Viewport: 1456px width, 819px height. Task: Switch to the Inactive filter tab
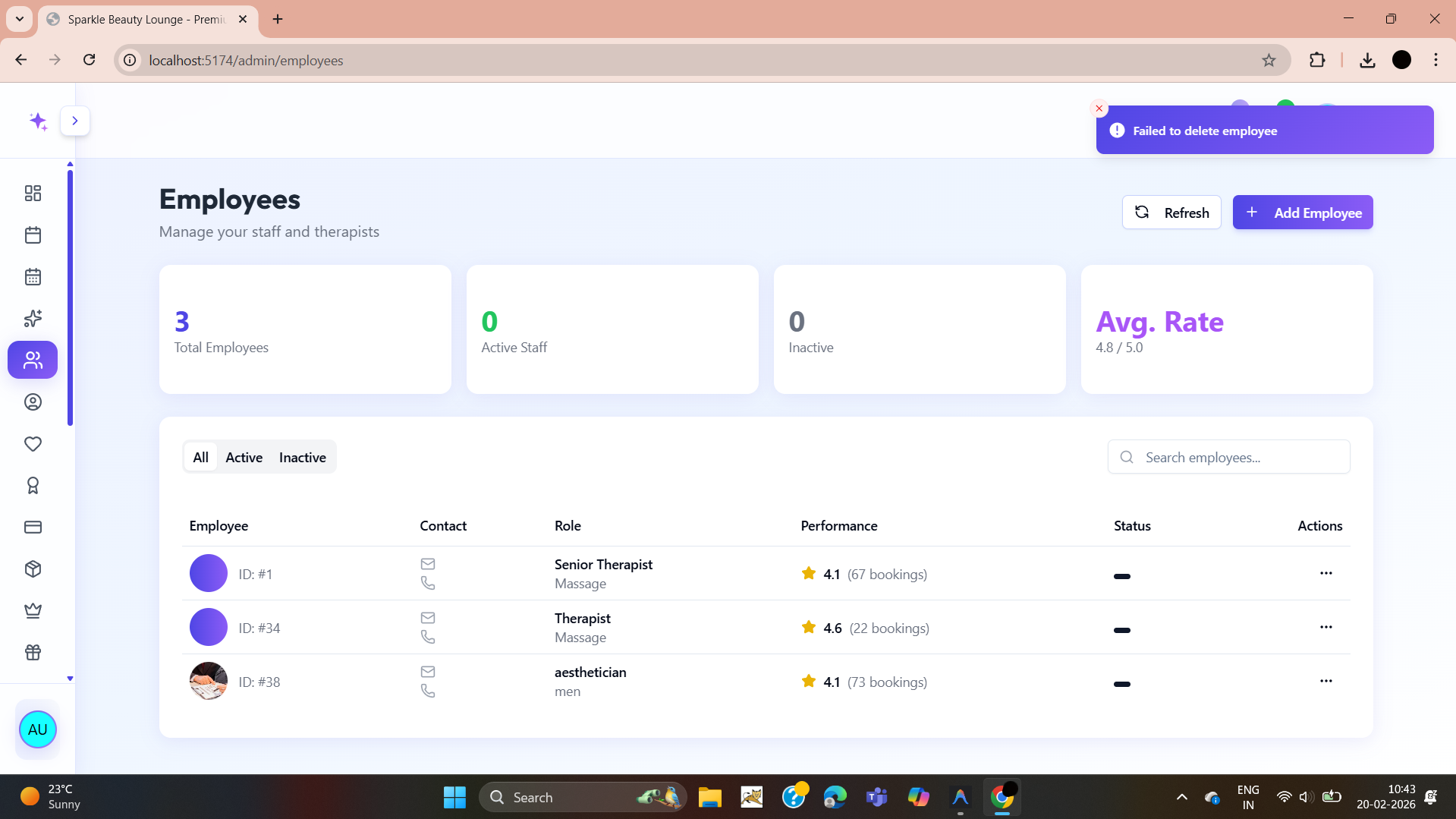(302, 458)
